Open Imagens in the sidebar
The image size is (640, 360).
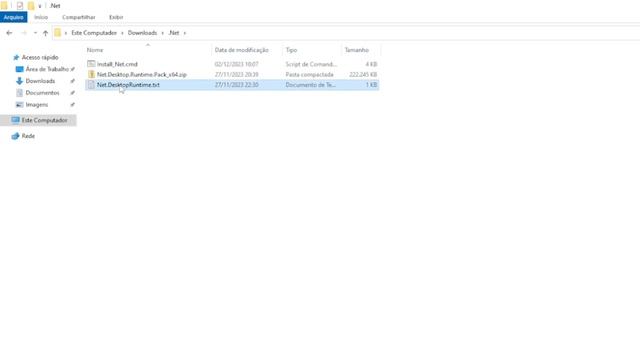point(37,105)
